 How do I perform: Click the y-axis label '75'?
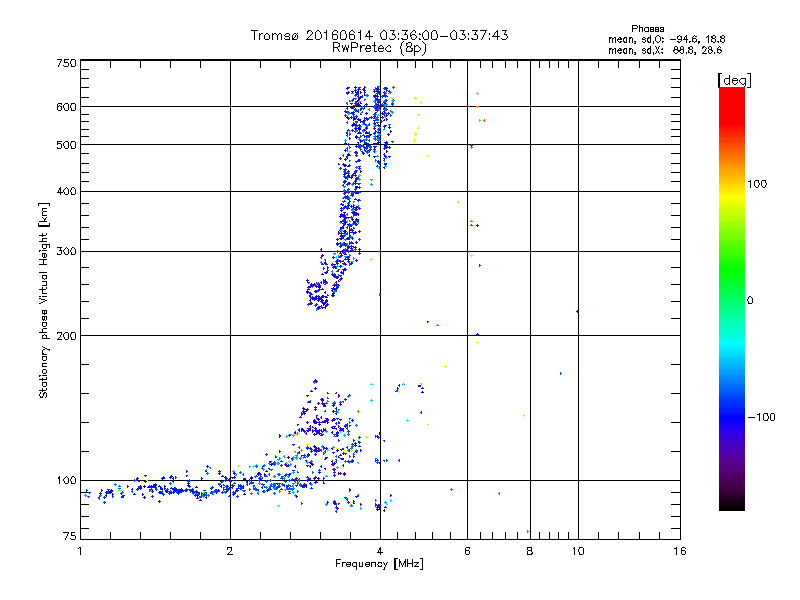tap(70, 536)
